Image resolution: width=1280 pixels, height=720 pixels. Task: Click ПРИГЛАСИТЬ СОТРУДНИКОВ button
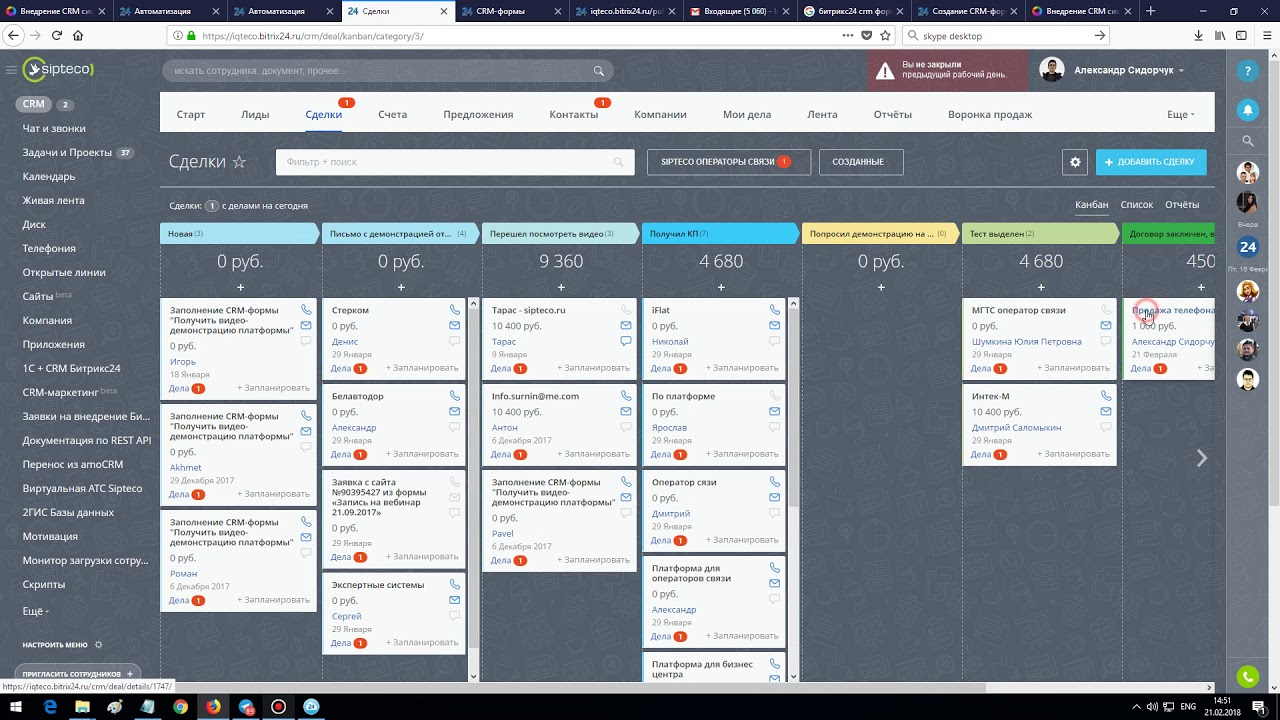78,674
